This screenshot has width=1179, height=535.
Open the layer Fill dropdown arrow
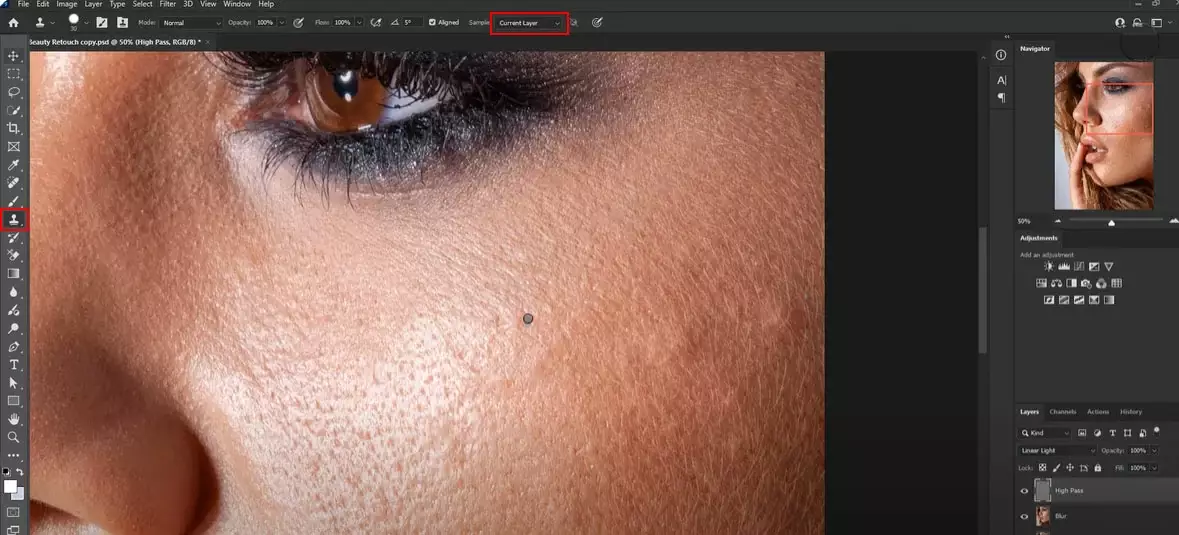1153,467
